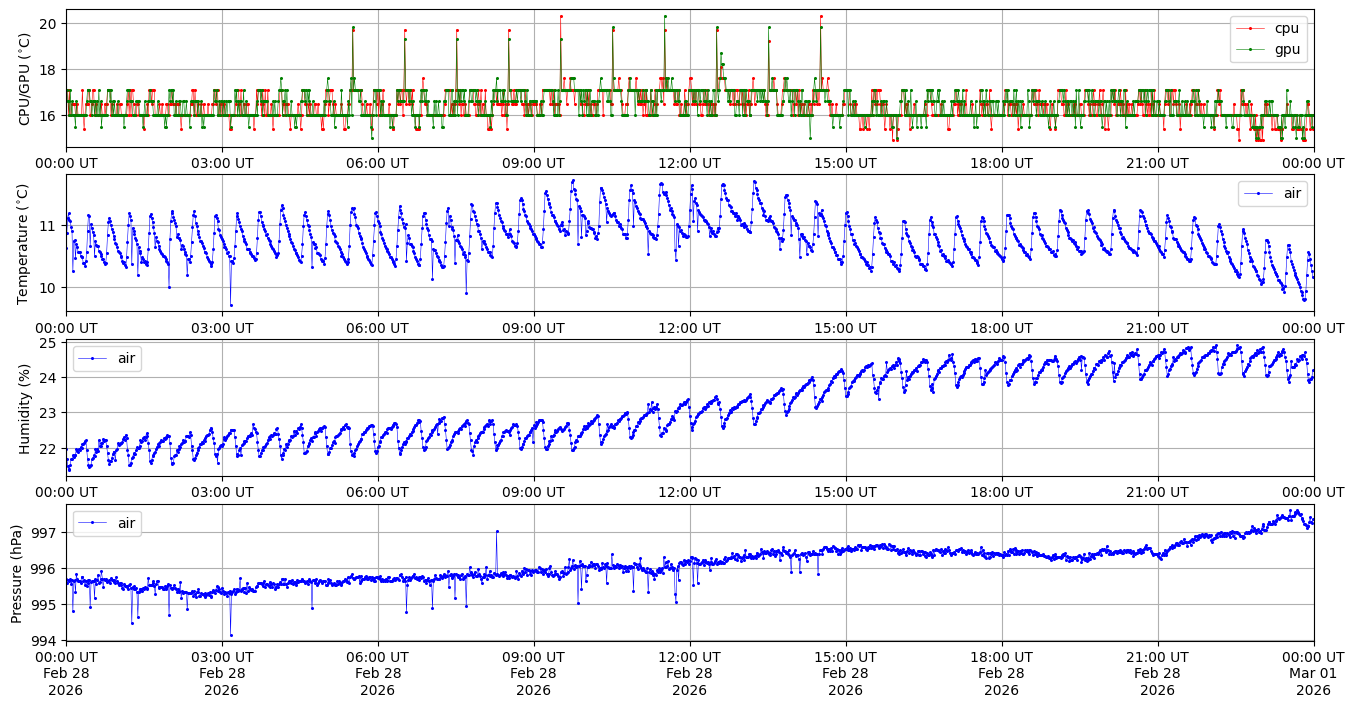The height and width of the screenshot is (707, 1354).
Task: Click the CPU/GPU (°C) y-axis label
Action: [x=25, y=79]
